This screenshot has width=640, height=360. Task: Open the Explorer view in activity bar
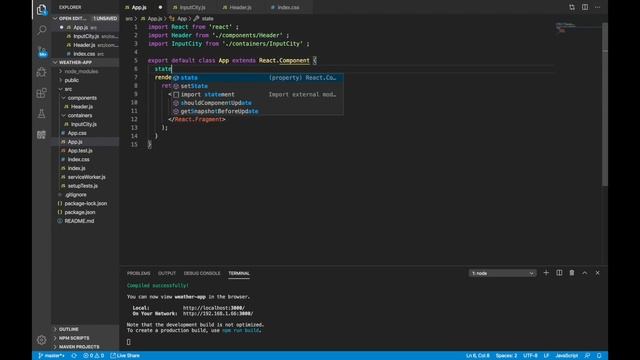coord(42,9)
